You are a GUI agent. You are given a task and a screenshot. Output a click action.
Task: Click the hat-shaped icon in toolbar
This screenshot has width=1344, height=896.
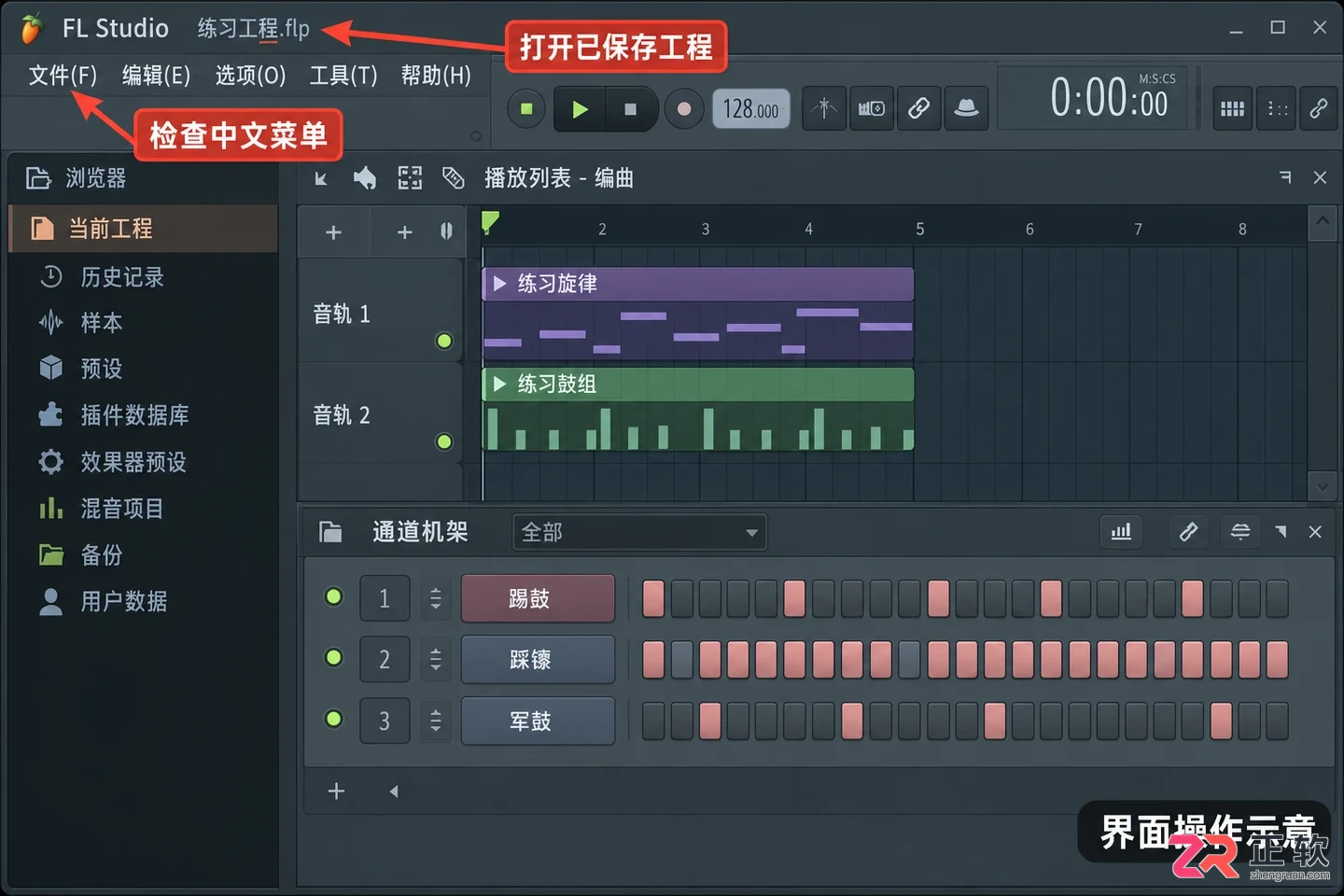(967, 108)
